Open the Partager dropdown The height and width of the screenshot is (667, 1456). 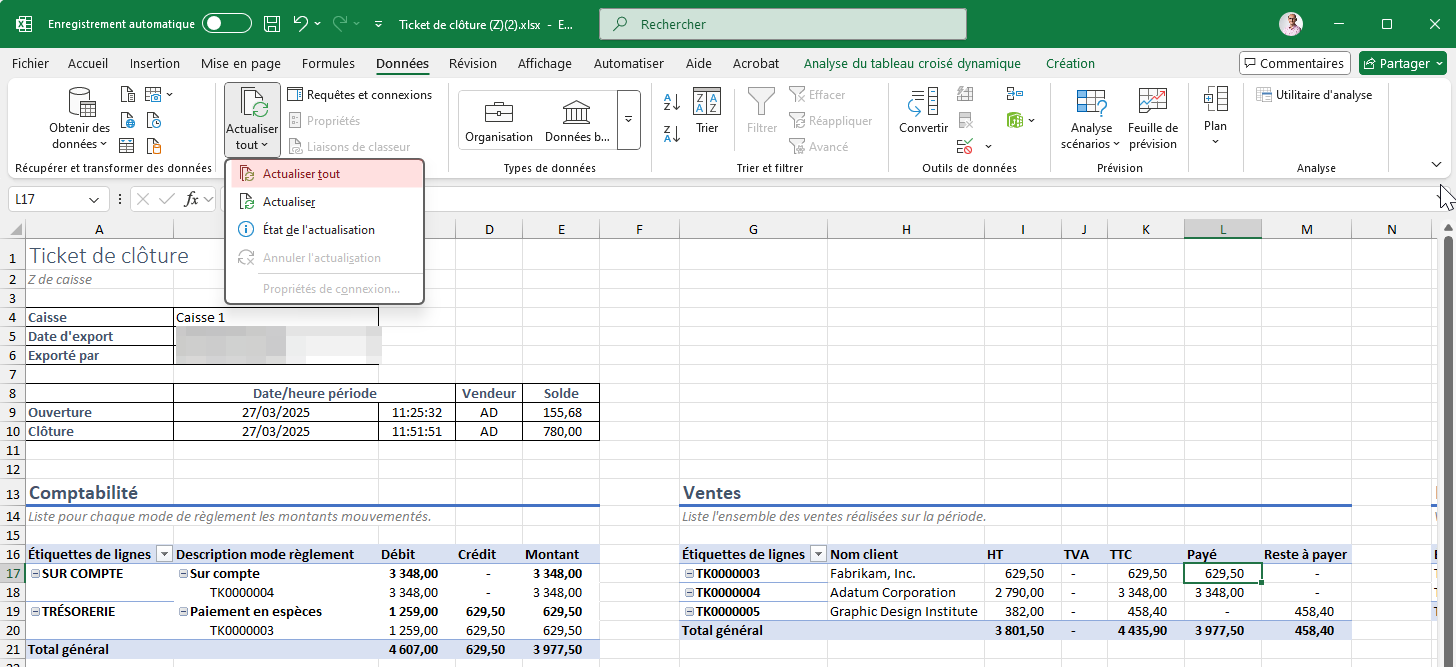[x=1439, y=63]
